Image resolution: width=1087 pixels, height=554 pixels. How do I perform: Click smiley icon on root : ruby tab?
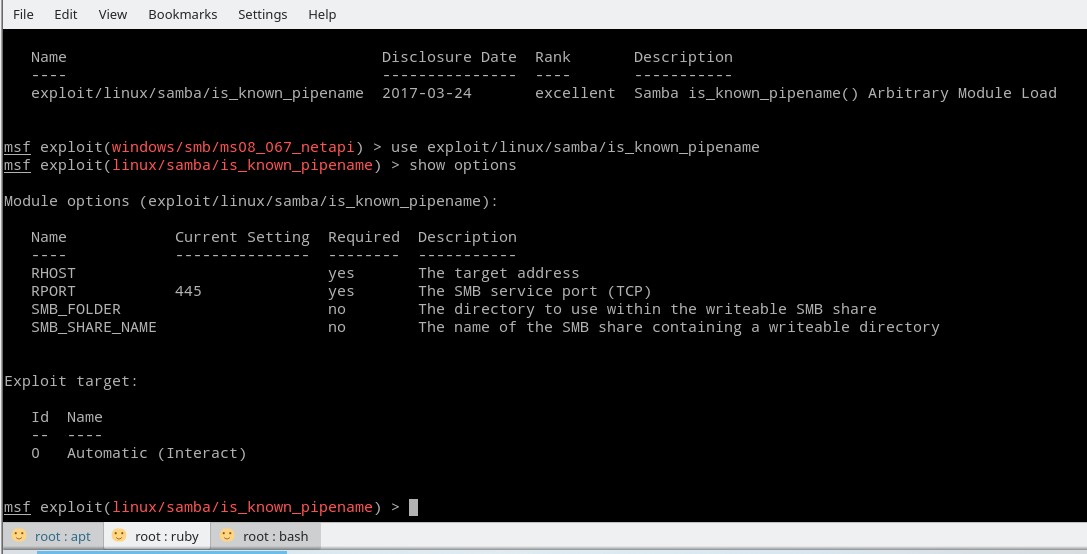(x=119, y=535)
